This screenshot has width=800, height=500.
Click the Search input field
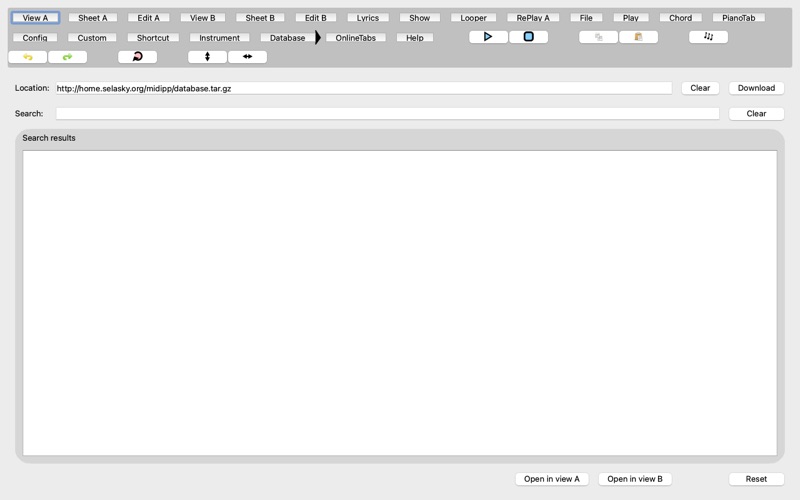click(x=387, y=113)
